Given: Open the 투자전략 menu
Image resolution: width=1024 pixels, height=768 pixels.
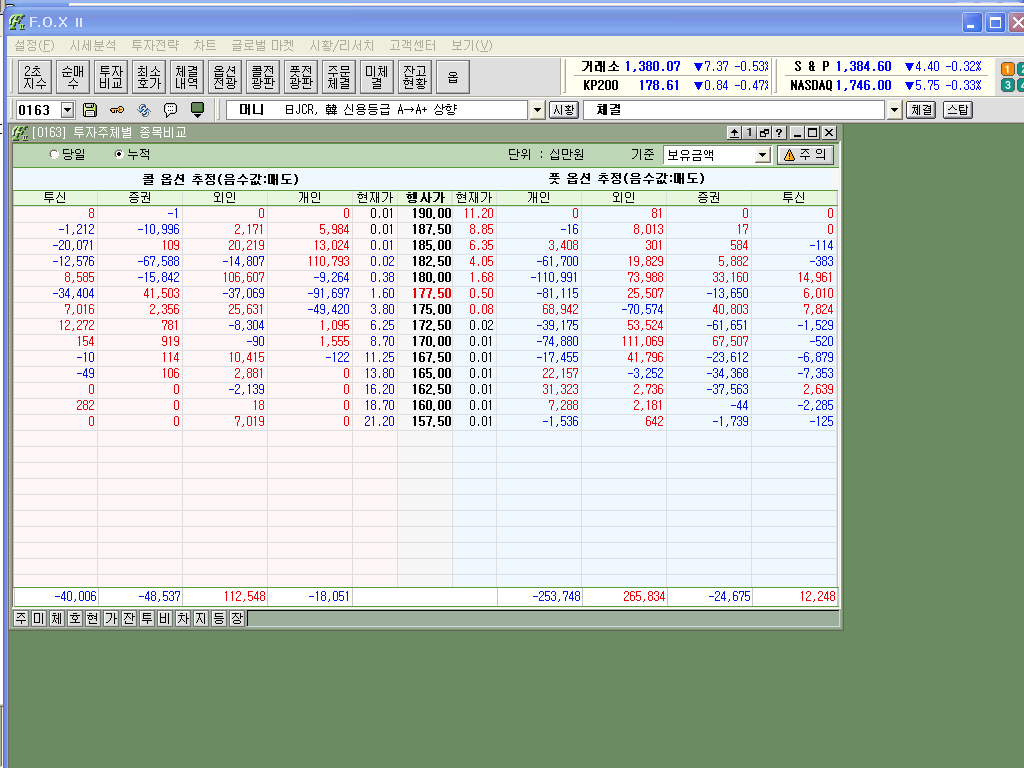Looking at the screenshot, I should pyautogui.click(x=155, y=45).
